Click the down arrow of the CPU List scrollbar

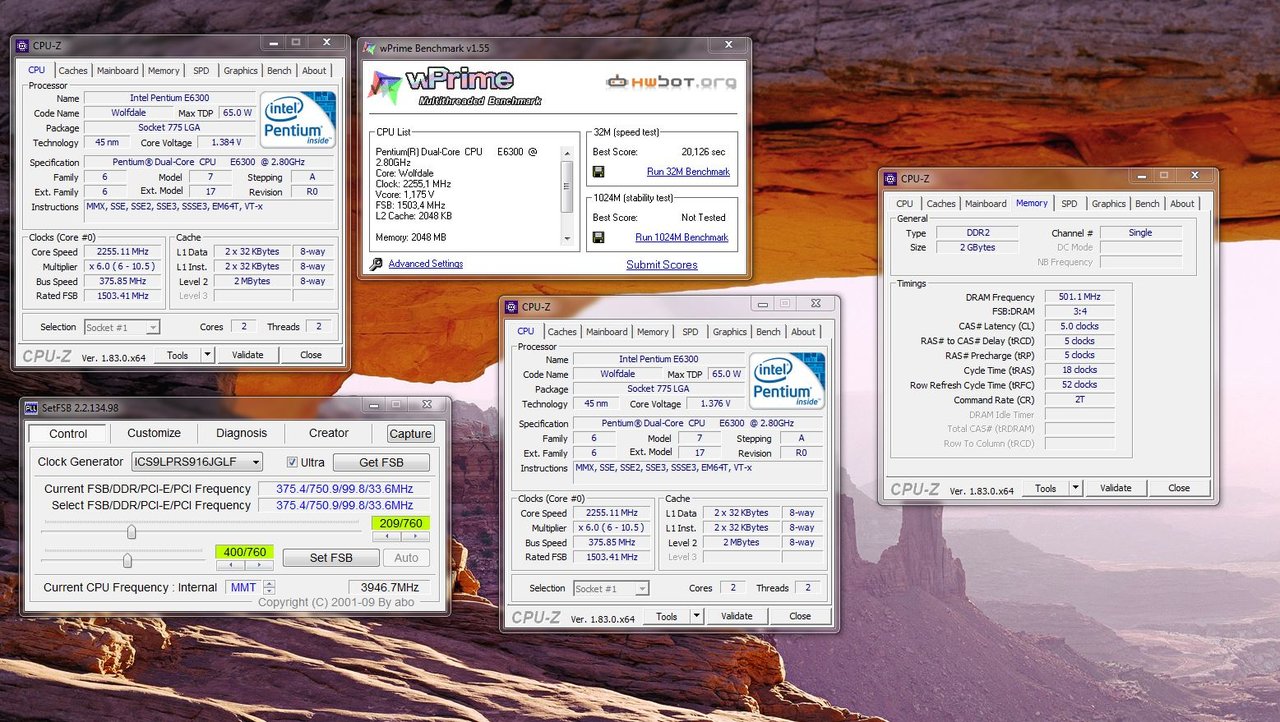click(568, 239)
